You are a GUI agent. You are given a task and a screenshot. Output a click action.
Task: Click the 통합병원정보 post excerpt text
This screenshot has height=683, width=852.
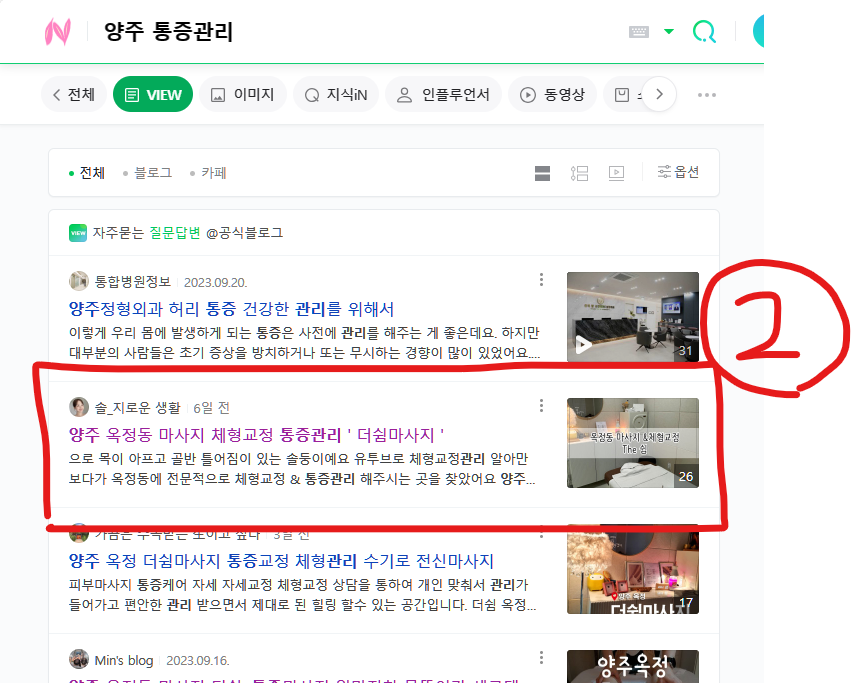tap(304, 342)
